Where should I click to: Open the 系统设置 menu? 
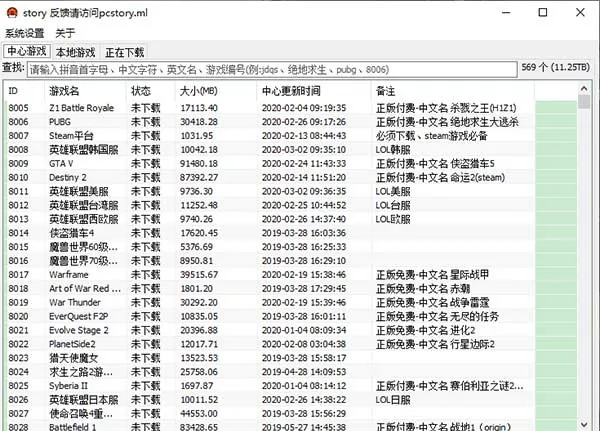tap(24, 33)
